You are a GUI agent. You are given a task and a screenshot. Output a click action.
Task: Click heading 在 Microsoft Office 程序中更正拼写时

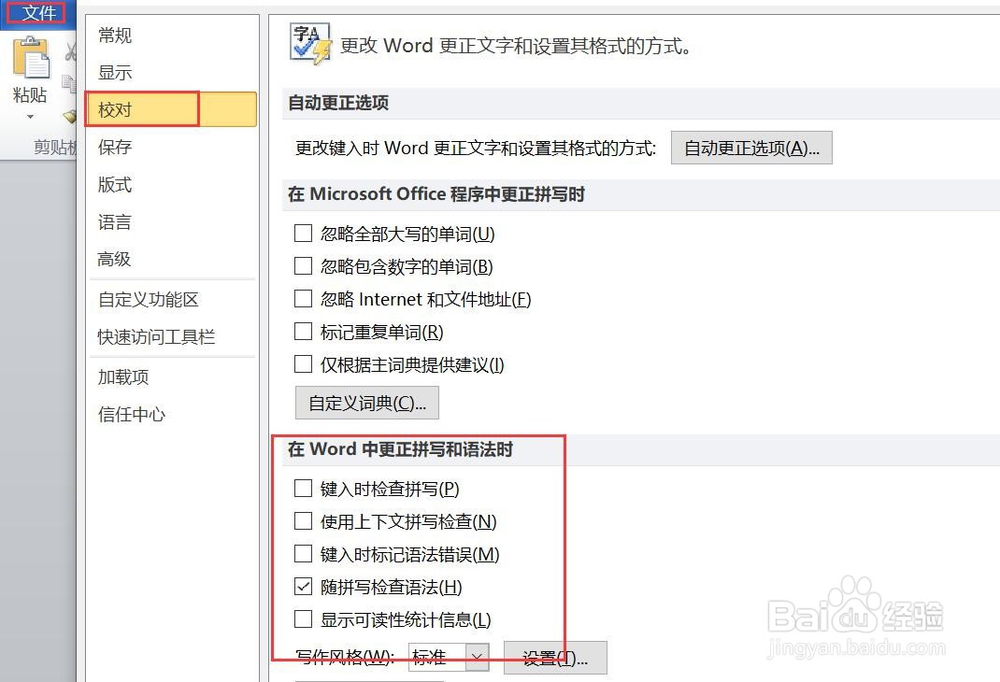coord(436,194)
